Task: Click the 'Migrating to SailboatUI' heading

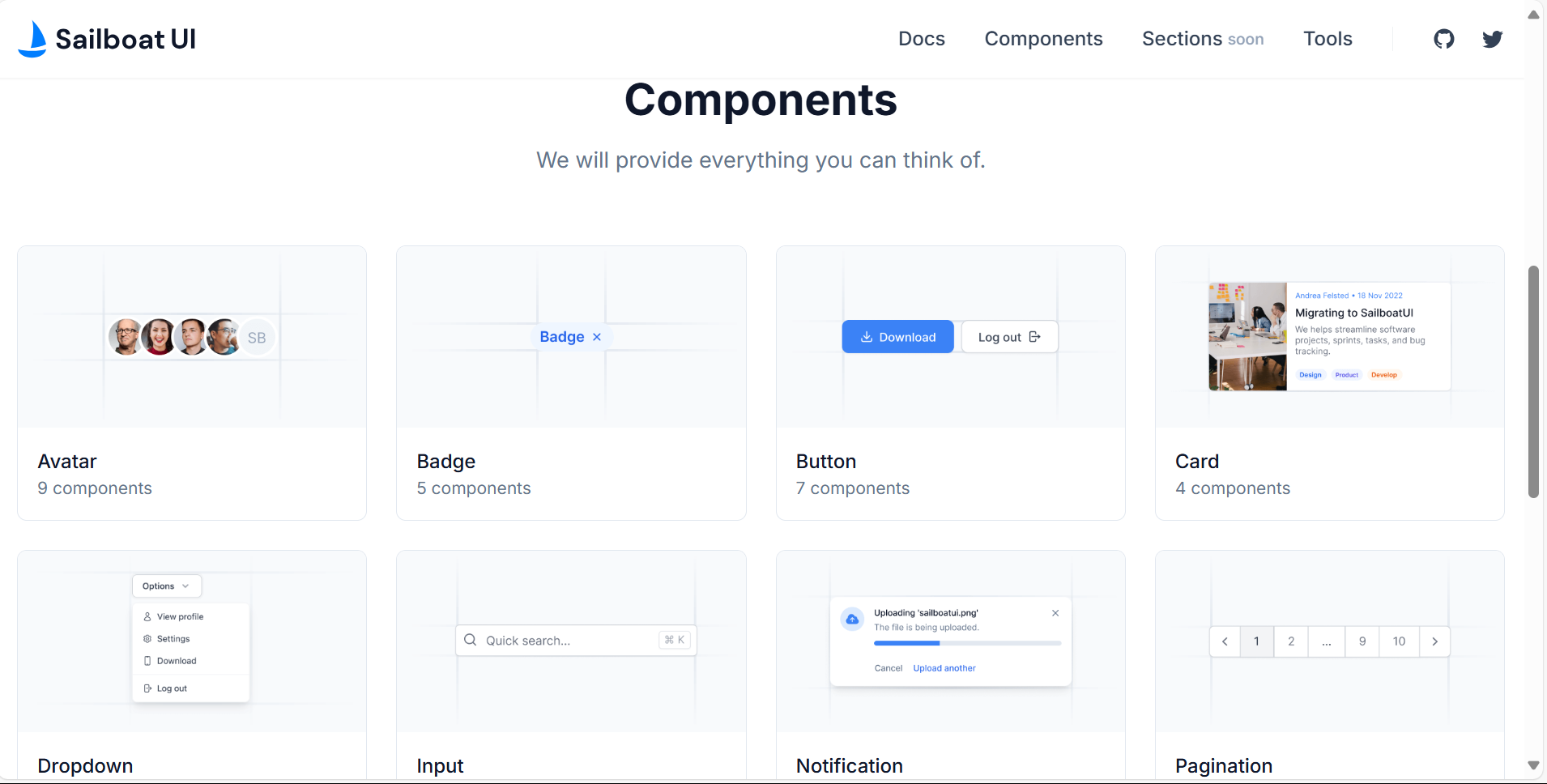Action: pyautogui.click(x=1354, y=313)
